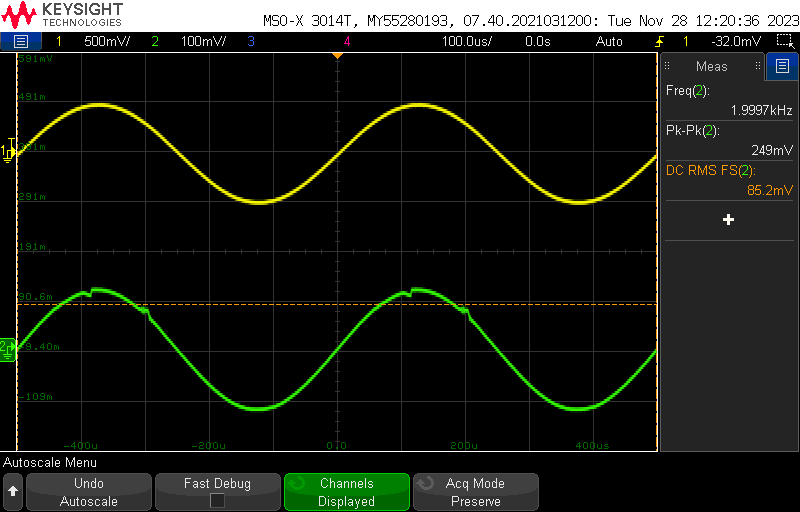Toggle channel 3 on in status bar
The image size is (800, 512).
(250, 41)
